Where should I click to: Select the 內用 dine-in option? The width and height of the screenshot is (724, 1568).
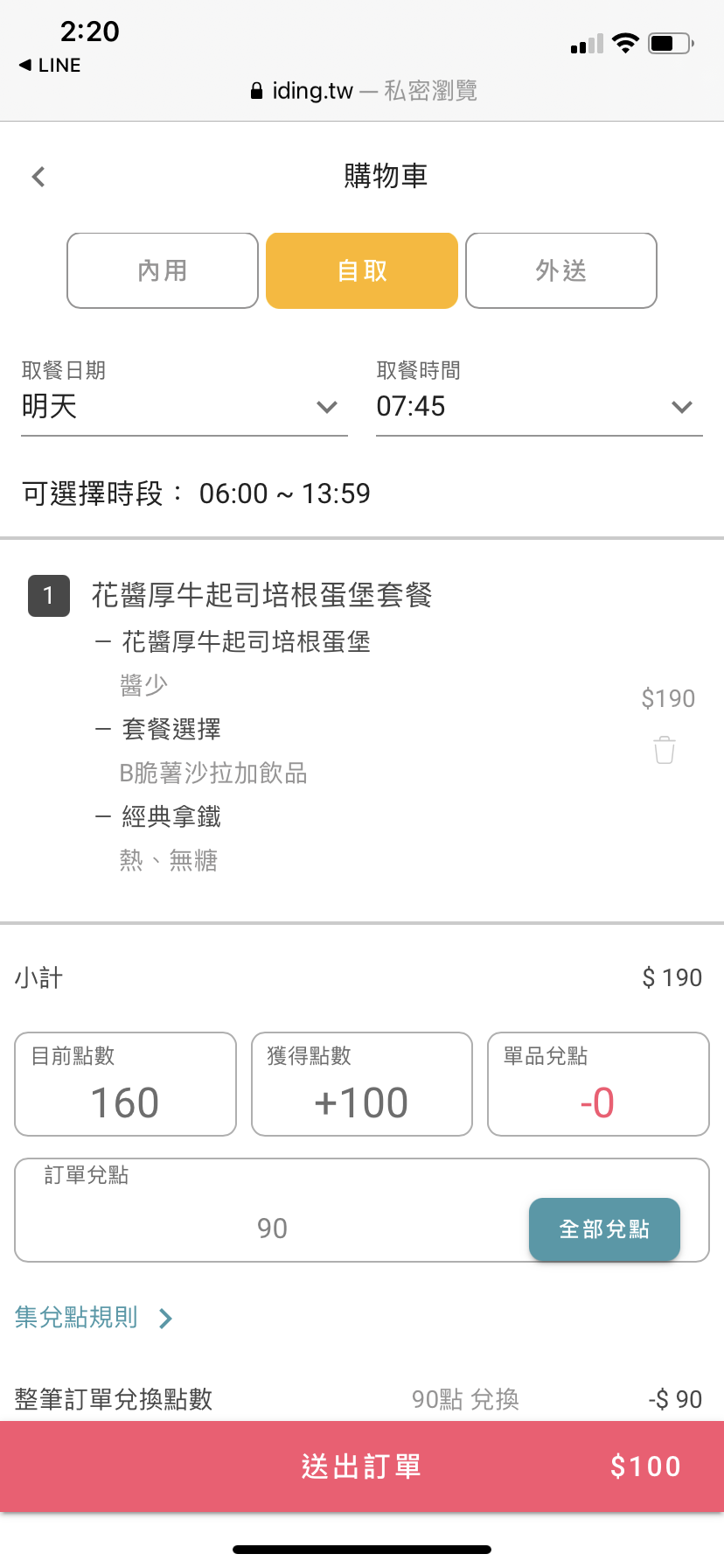tap(163, 270)
